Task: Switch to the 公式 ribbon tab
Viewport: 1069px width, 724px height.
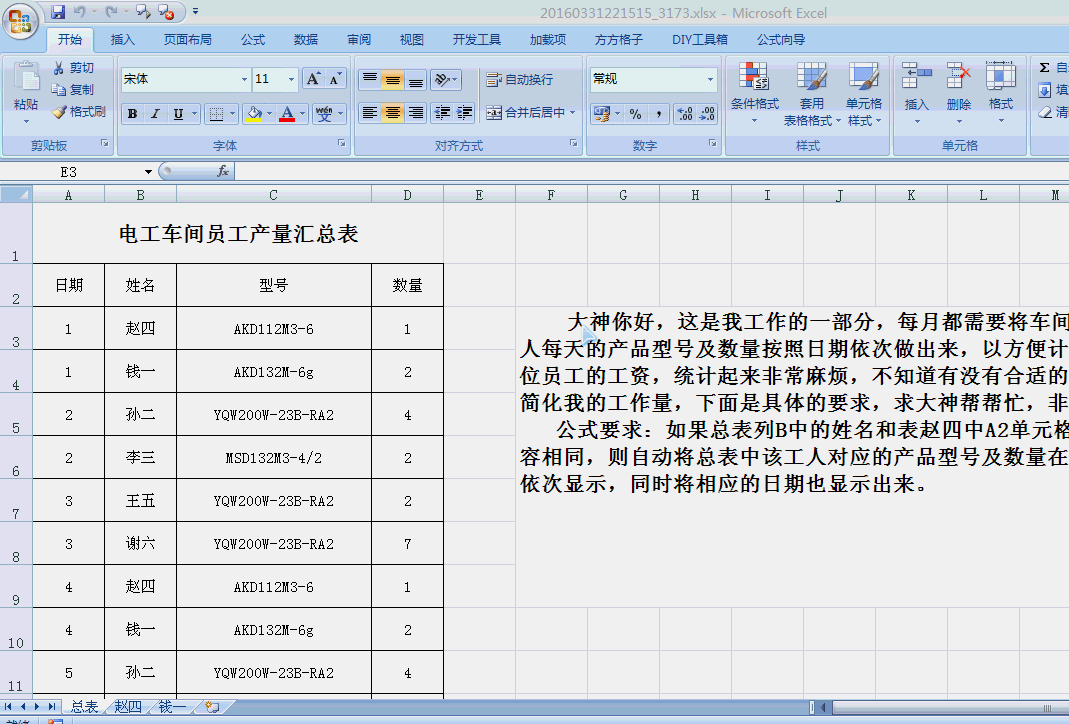Action: (253, 40)
